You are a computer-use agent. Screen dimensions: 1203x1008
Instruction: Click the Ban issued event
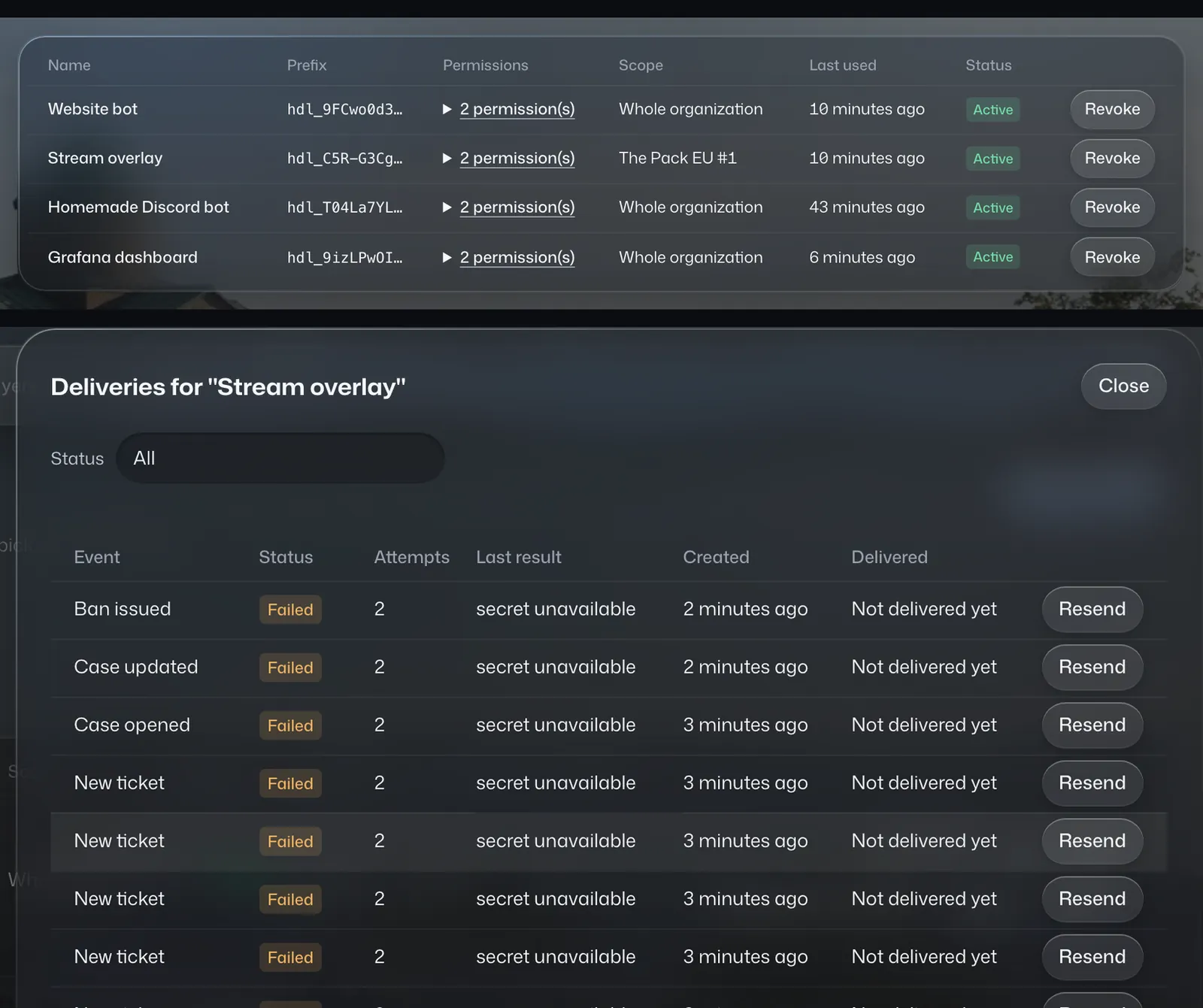tap(123, 609)
